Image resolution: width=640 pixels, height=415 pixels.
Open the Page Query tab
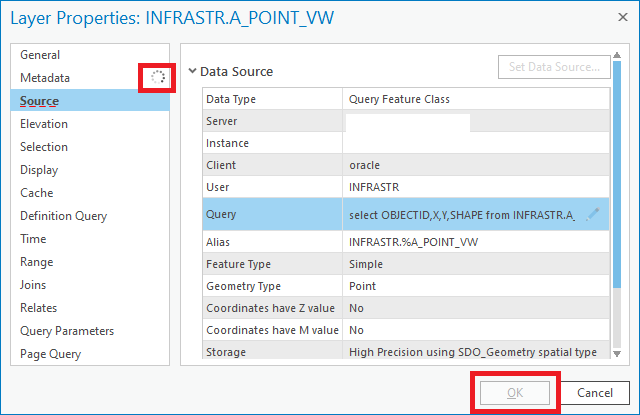[x=50, y=354]
